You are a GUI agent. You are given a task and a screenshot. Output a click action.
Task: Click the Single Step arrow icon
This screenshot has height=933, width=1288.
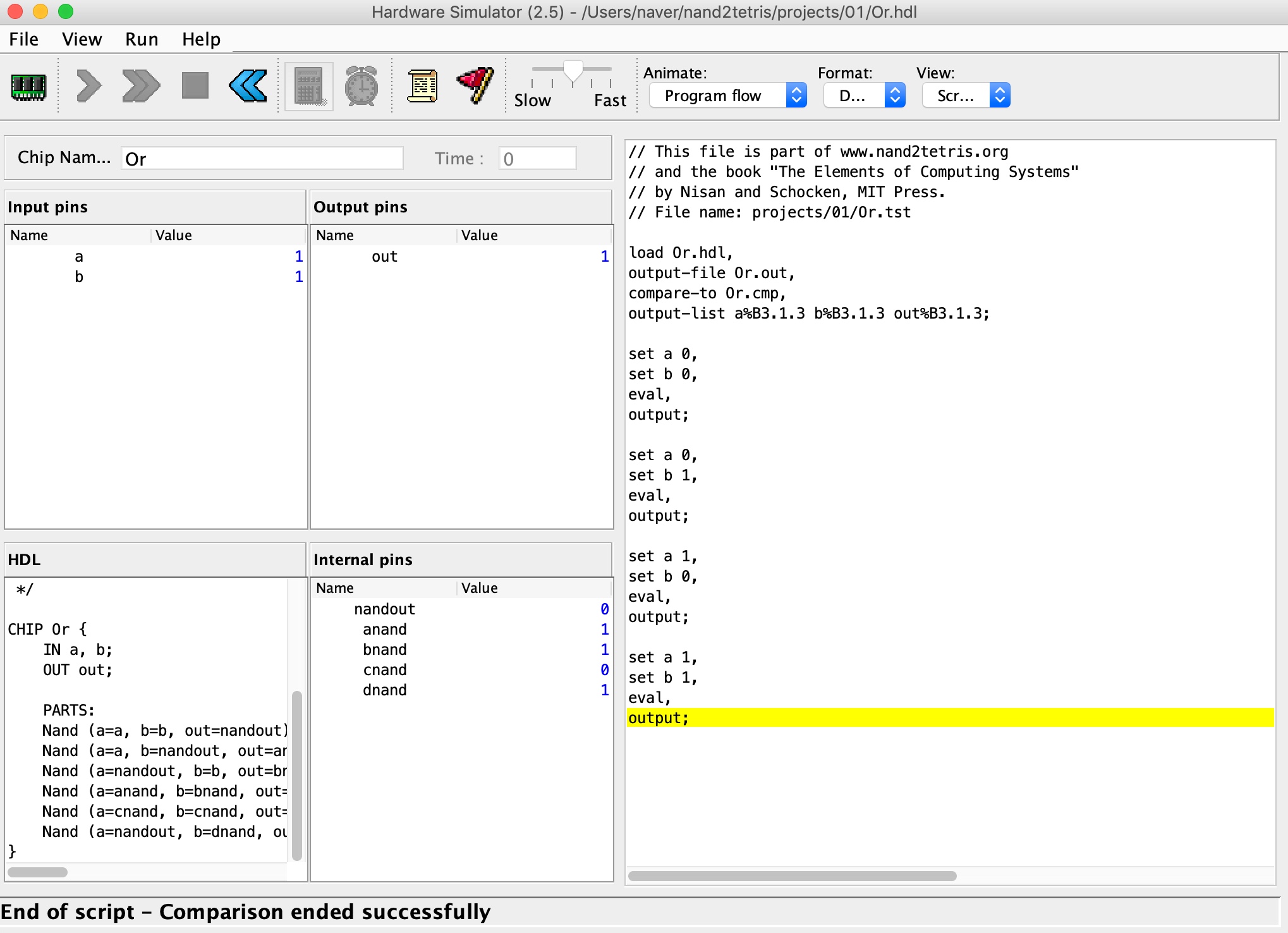pos(88,86)
